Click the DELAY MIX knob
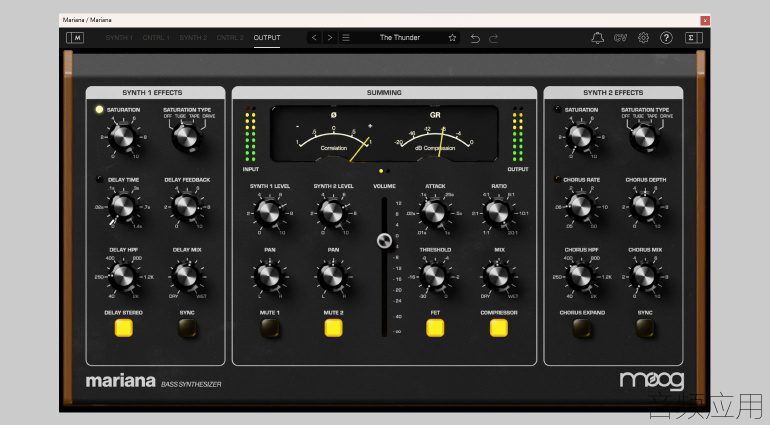 click(187, 277)
